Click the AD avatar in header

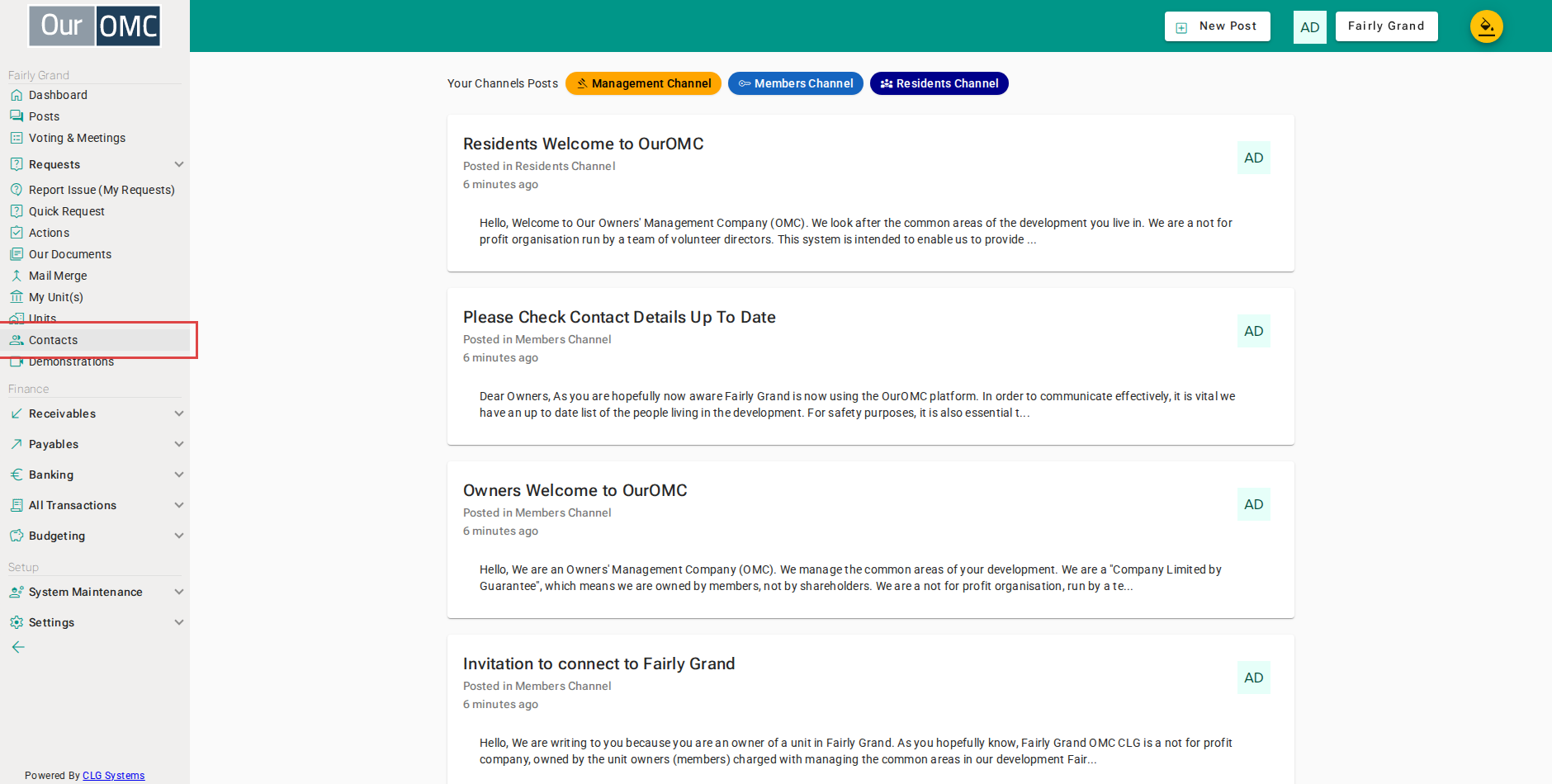[1310, 27]
